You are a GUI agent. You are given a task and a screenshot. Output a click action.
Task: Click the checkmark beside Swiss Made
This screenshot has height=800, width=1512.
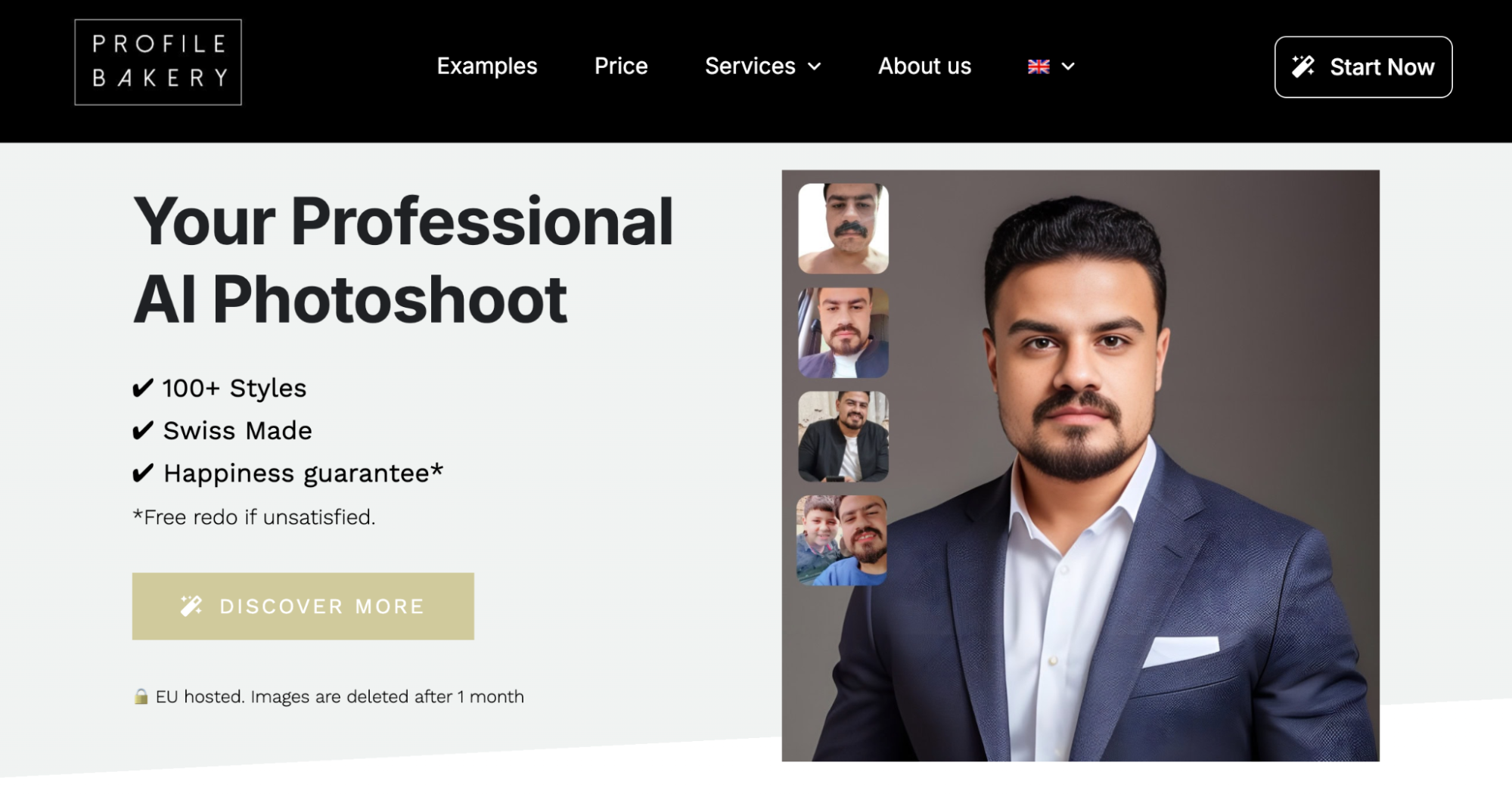143,431
